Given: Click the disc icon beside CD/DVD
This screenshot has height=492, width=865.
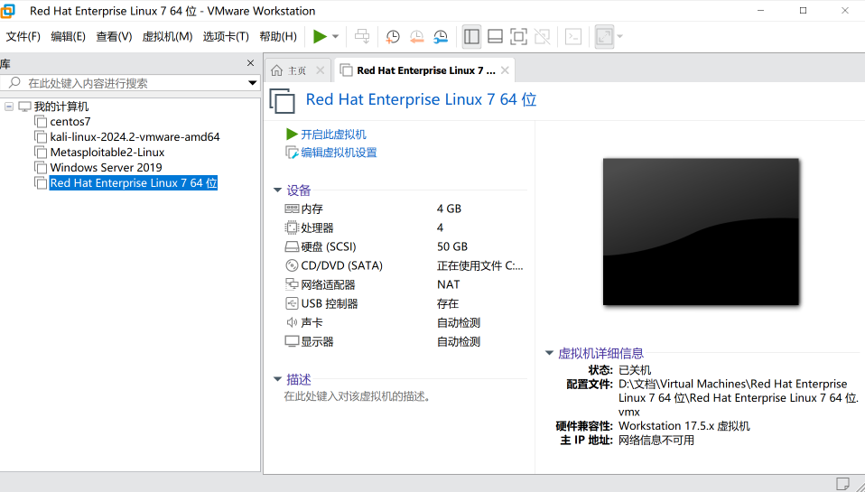Looking at the screenshot, I should pos(291,265).
